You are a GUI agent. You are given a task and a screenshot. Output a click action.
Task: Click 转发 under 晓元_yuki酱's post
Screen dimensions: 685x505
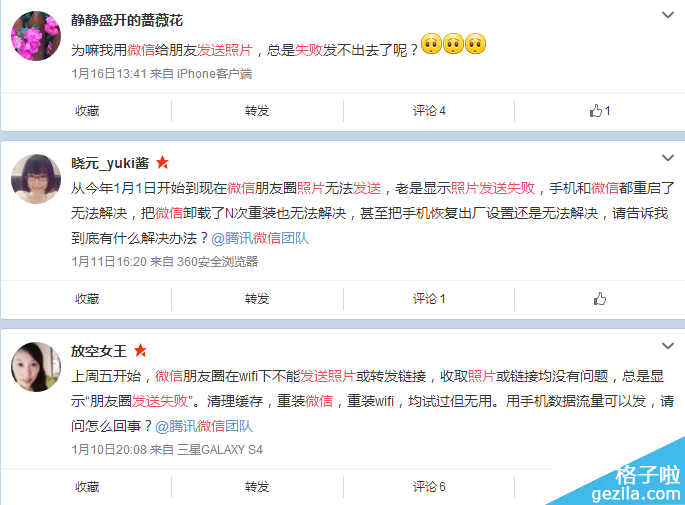[x=257, y=299]
